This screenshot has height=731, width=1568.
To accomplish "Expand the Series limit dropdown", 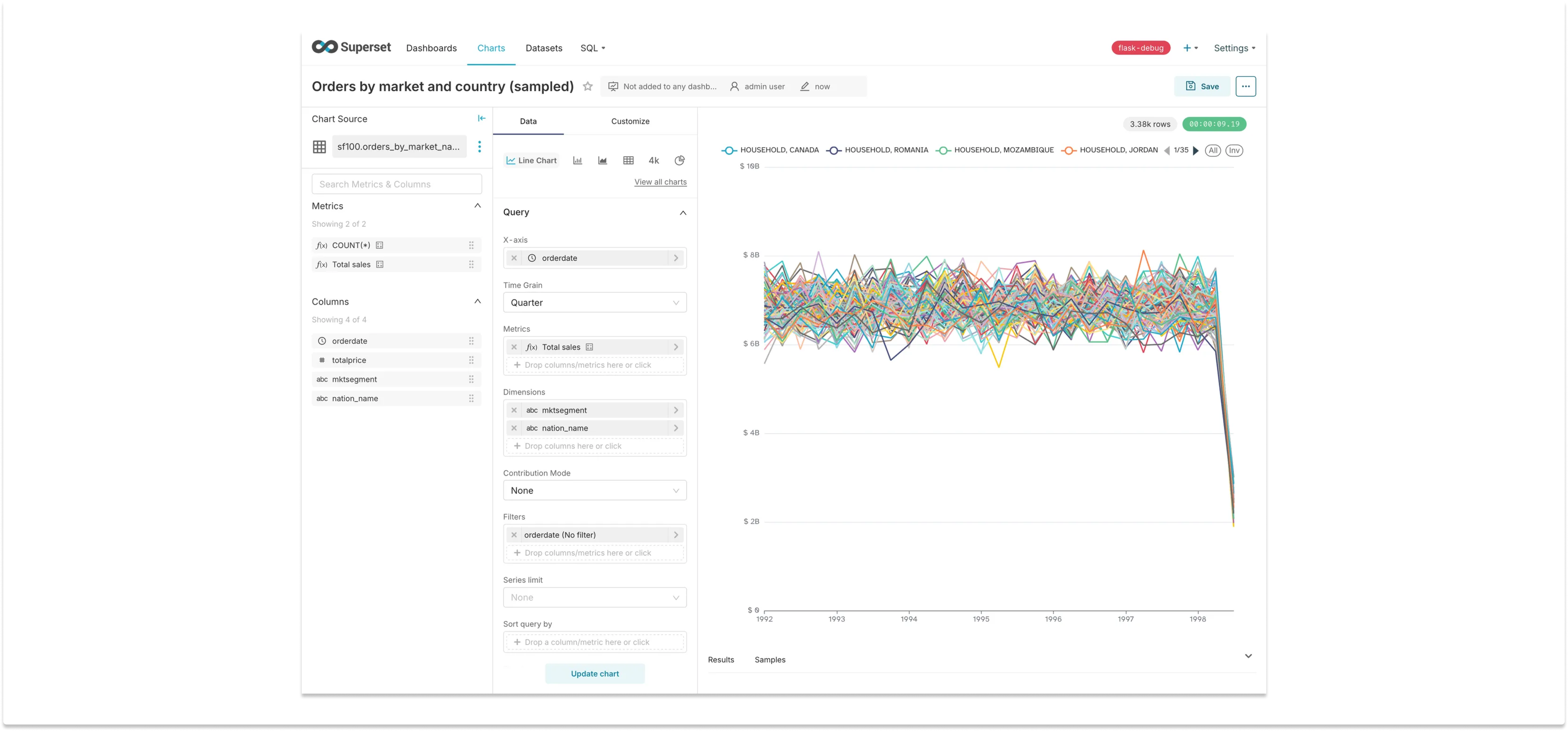I will (x=595, y=597).
